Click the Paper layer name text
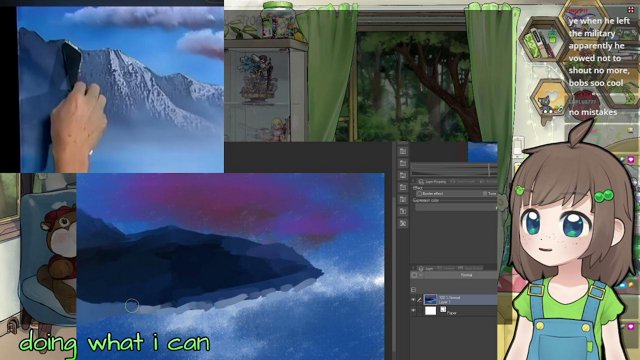The image size is (640, 360). 451,313
